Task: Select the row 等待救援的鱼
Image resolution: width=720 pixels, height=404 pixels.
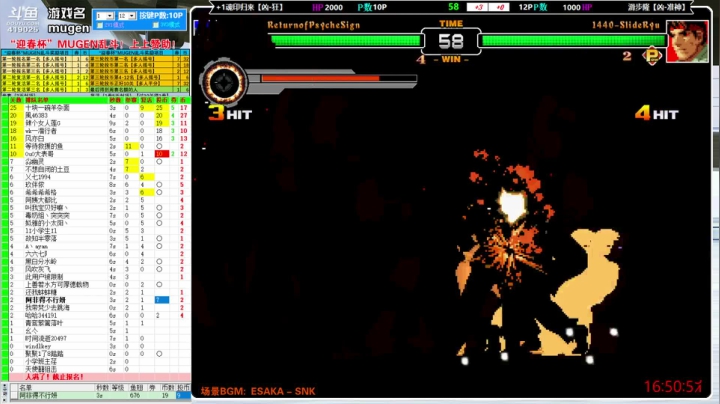Action: 96,146
